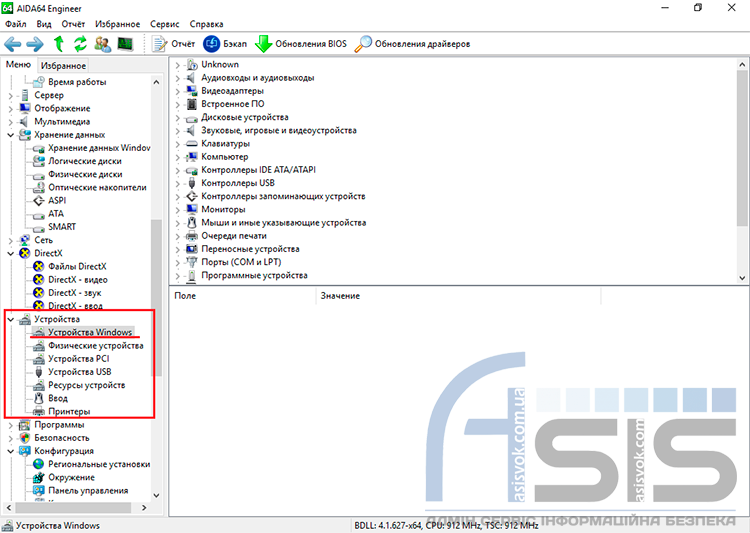This screenshot has height=533, width=750.
Task: Click Обновления BIOS toolbar button
Action: 301,44
